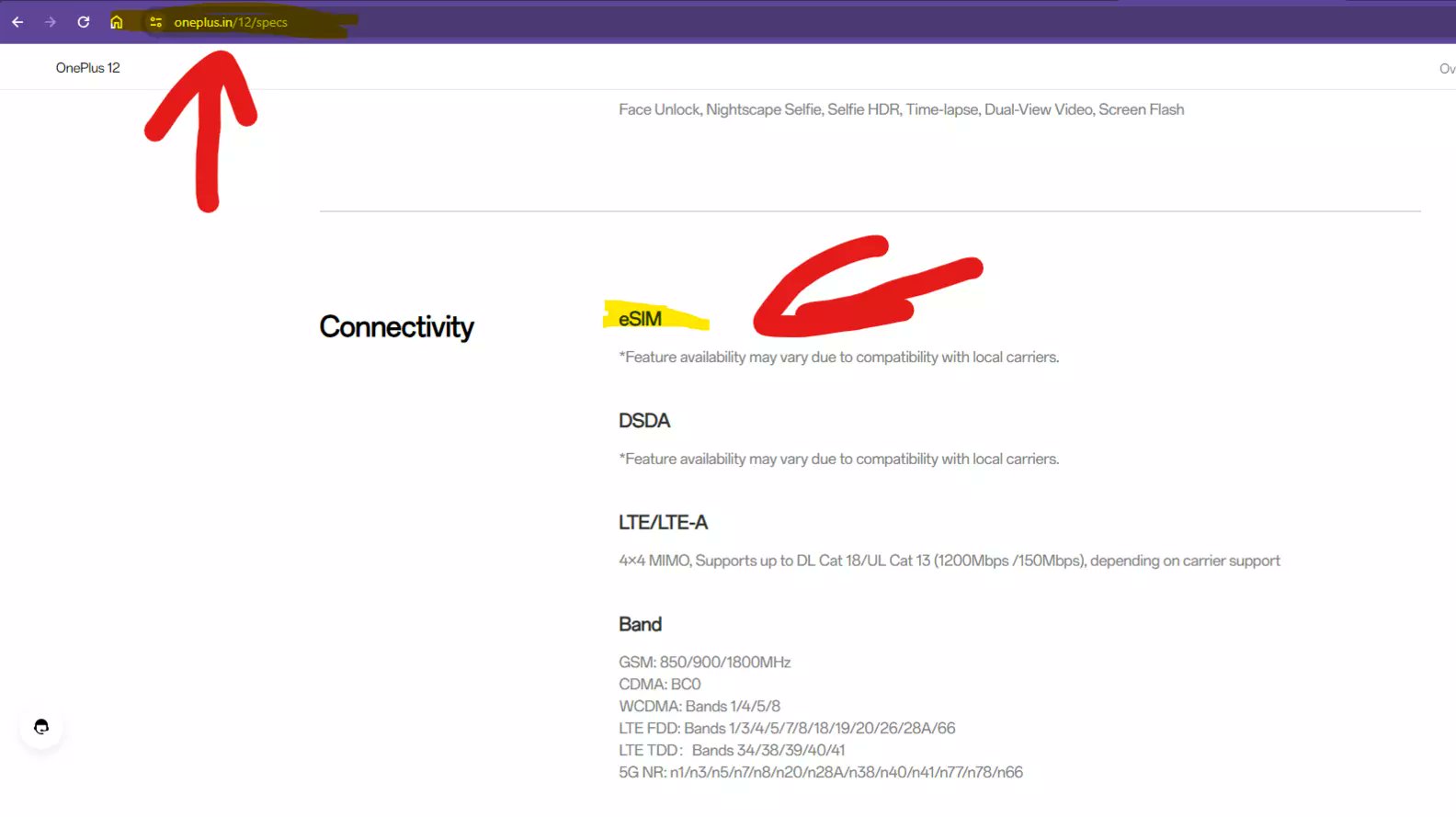The height and width of the screenshot is (817, 1456).
Task: Select the LTE TDD bands line
Action: coord(732,751)
